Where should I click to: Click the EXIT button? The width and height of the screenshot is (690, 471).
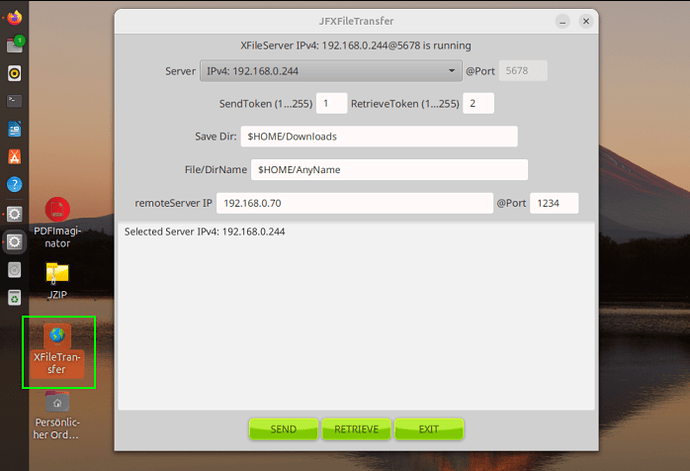[x=429, y=429]
